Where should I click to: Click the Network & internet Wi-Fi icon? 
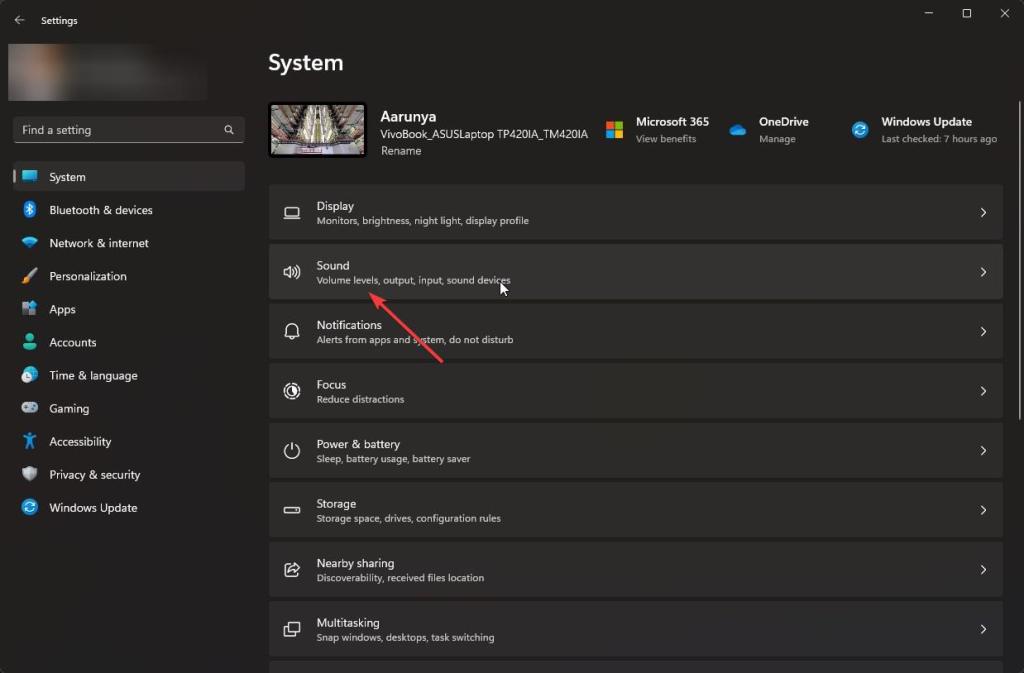click(30, 243)
